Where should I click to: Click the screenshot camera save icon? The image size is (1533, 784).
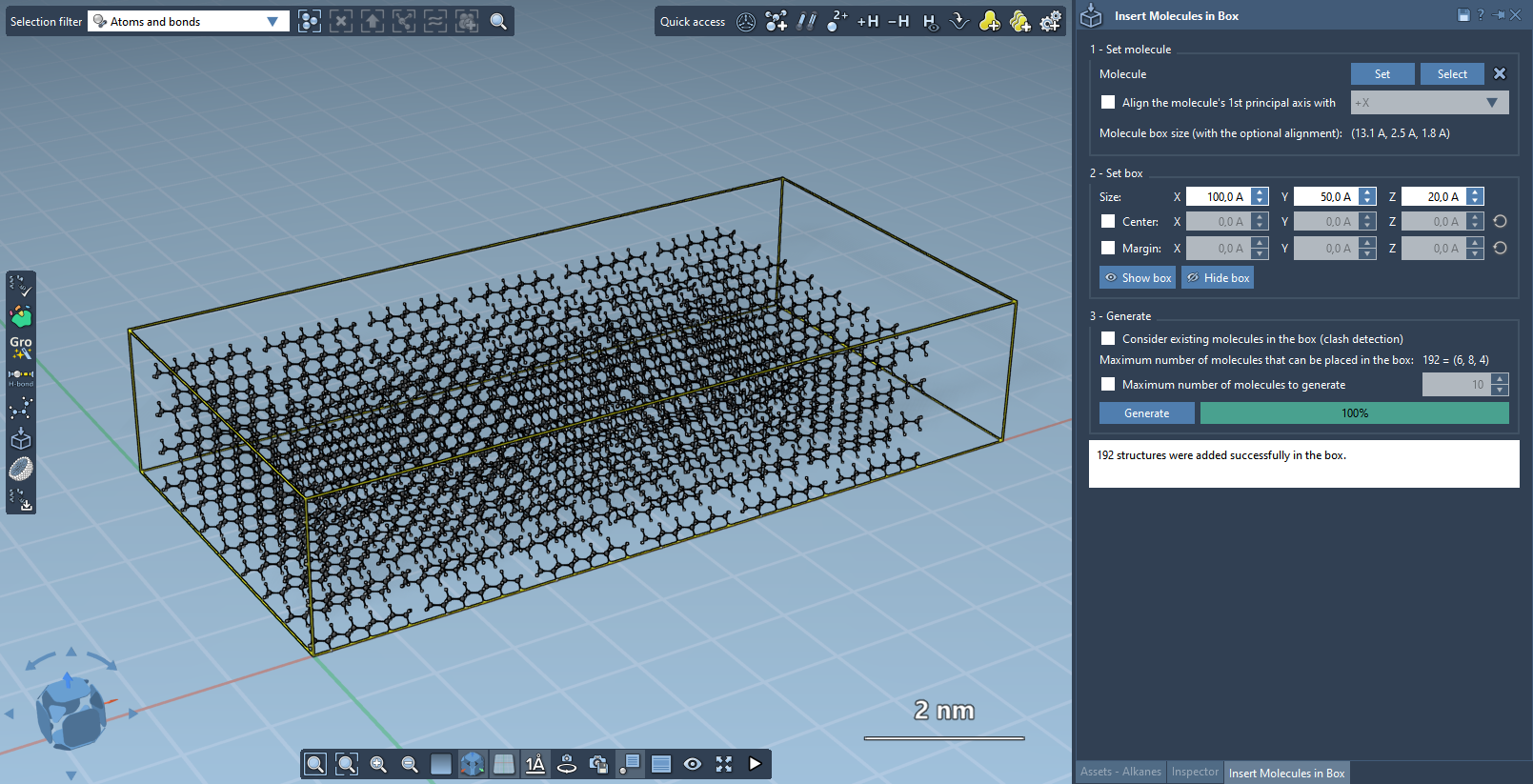click(x=598, y=764)
